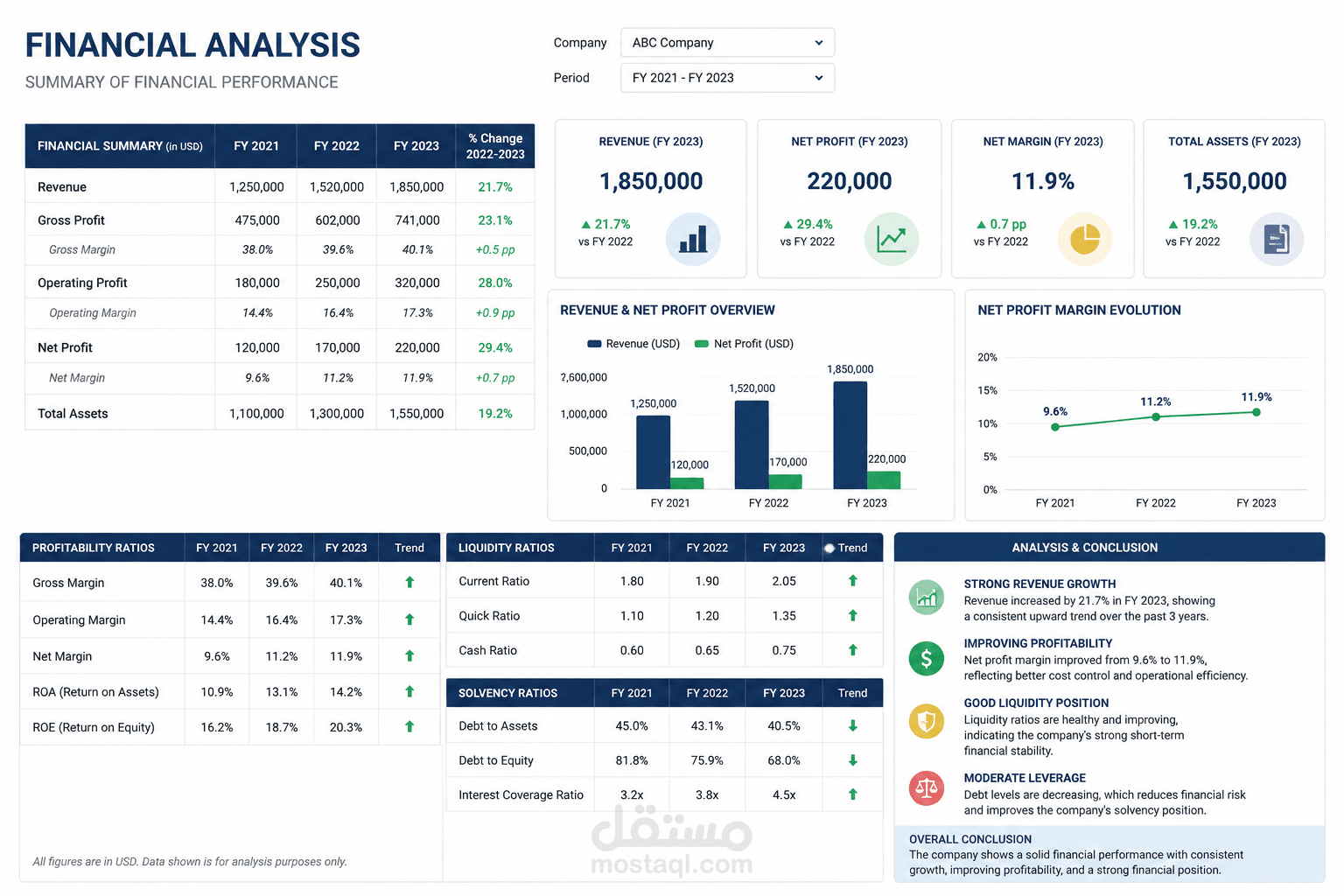Image resolution: width=1344 pixels, height=896 pixels.
Task: Click the '68.0%' Debt to Equity FY 2023 value
Action: pyautogui.click(x=784, y=760)
